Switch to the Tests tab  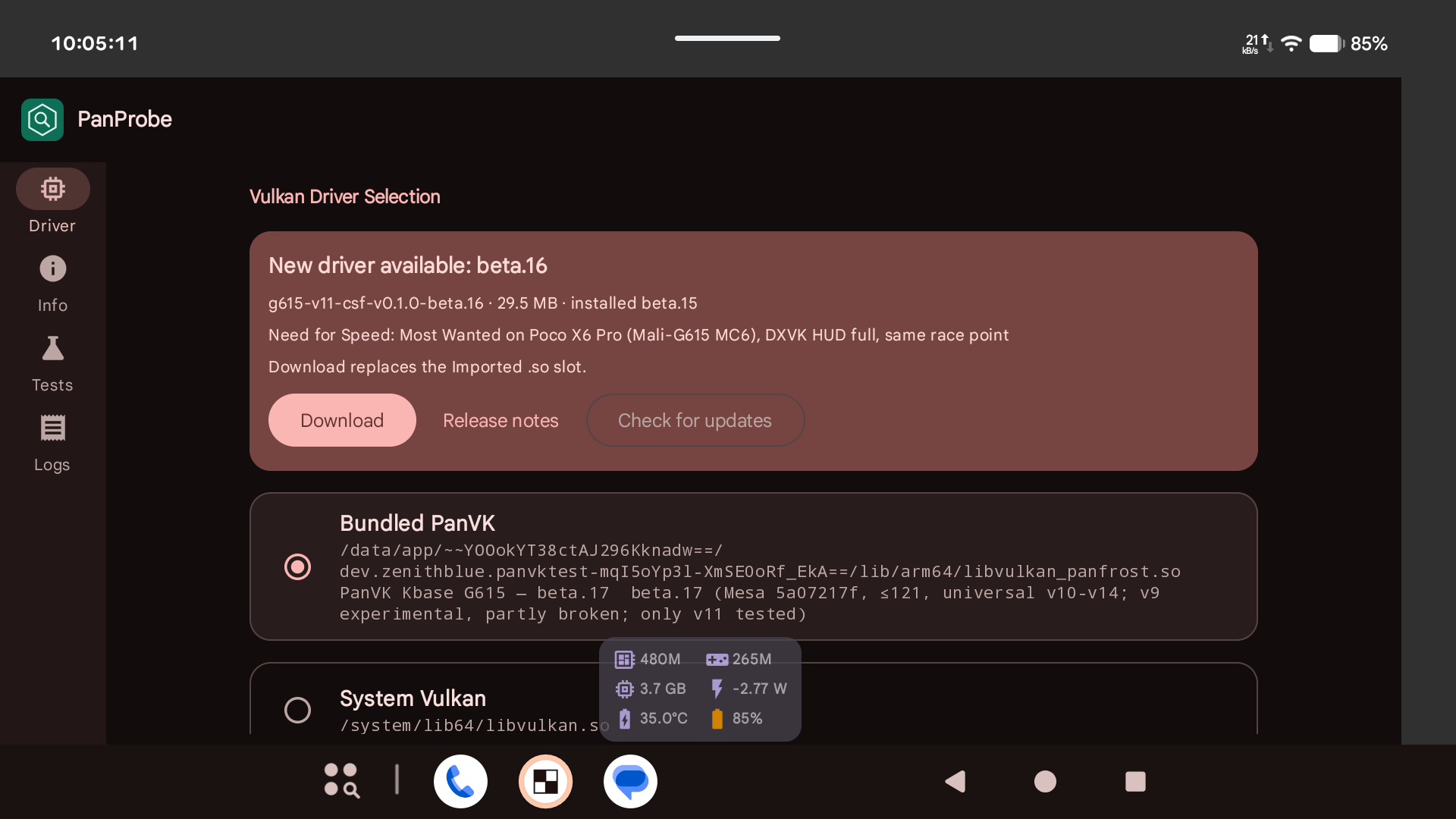tap(52, 363)
